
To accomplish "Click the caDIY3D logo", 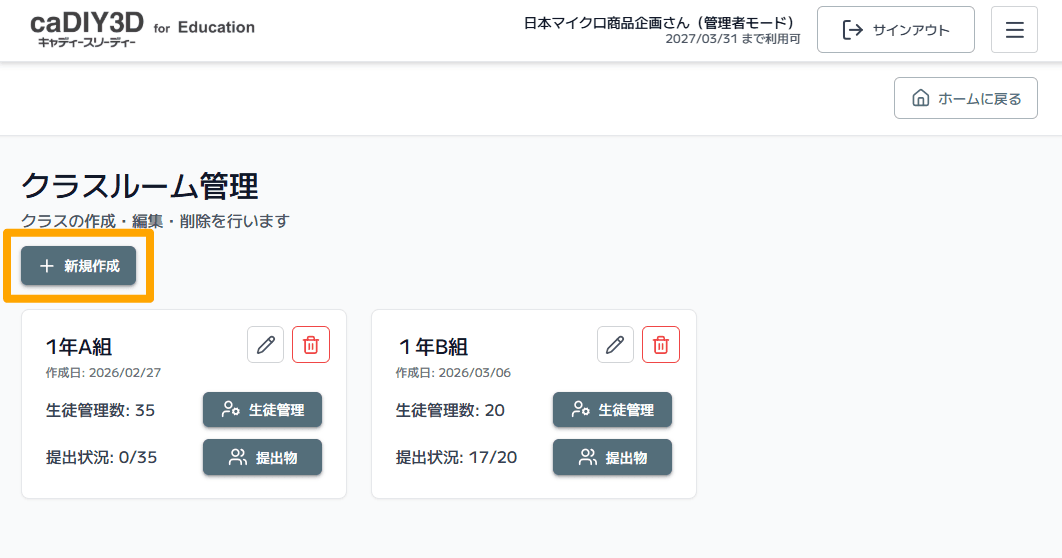I will [88, 28].
